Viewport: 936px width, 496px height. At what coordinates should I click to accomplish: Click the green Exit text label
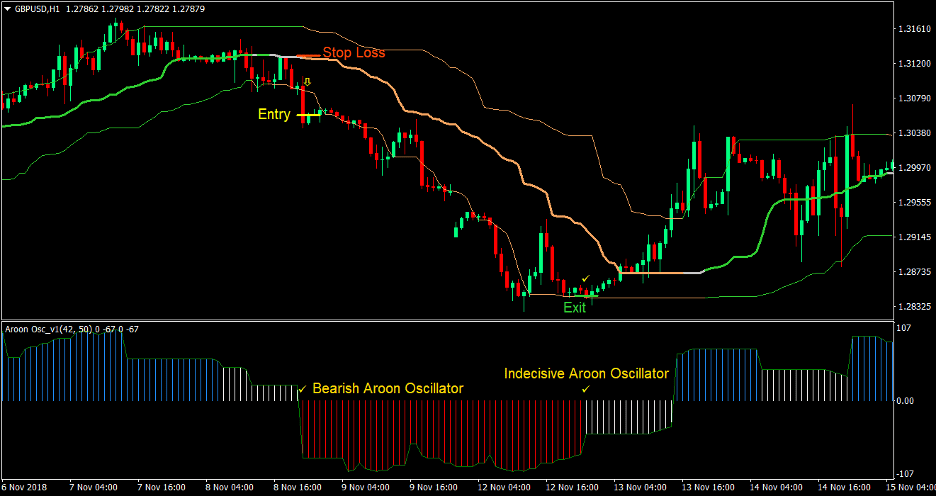(x=574, y=308)
